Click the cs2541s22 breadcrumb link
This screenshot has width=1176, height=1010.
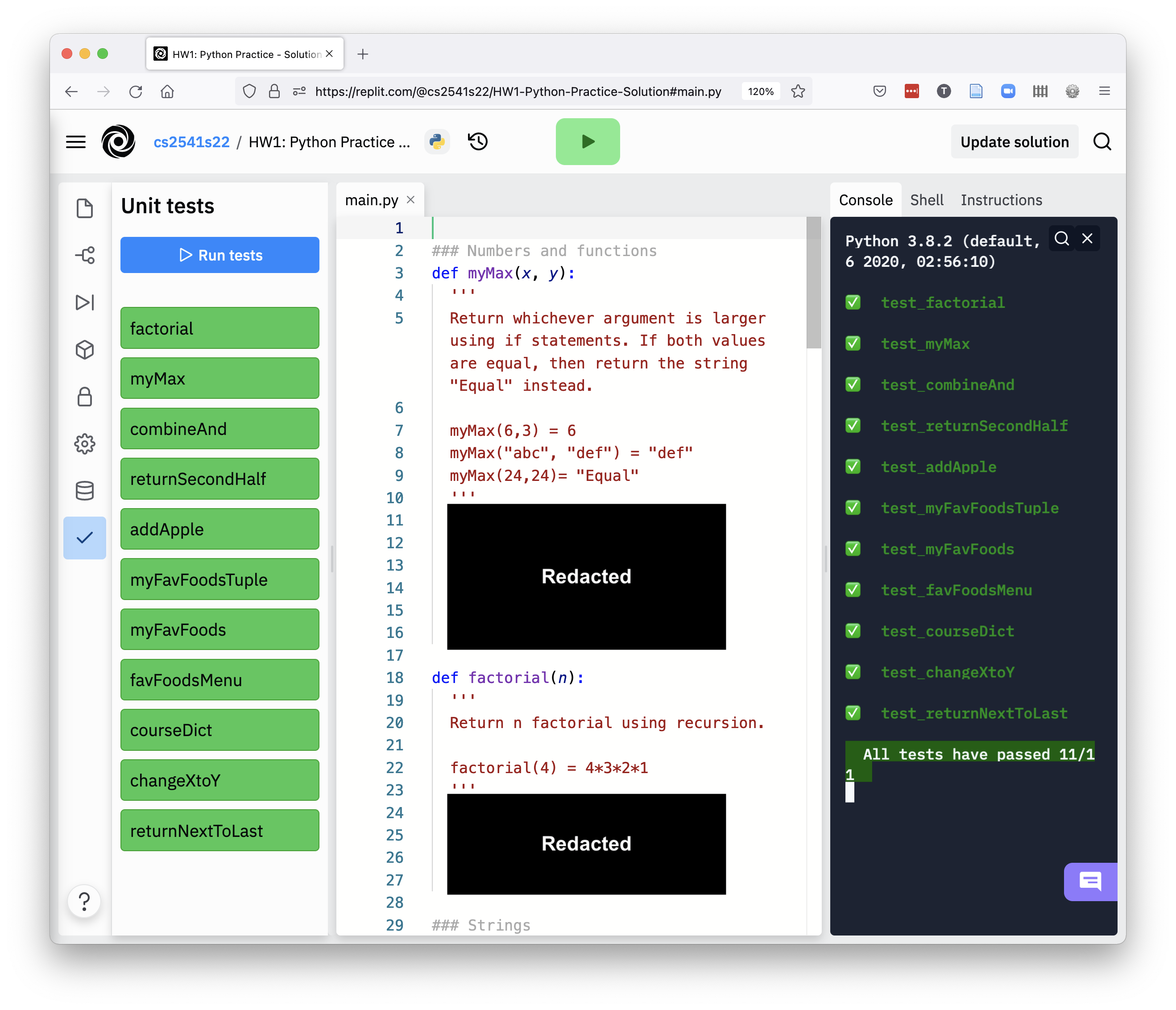(191, 142)
